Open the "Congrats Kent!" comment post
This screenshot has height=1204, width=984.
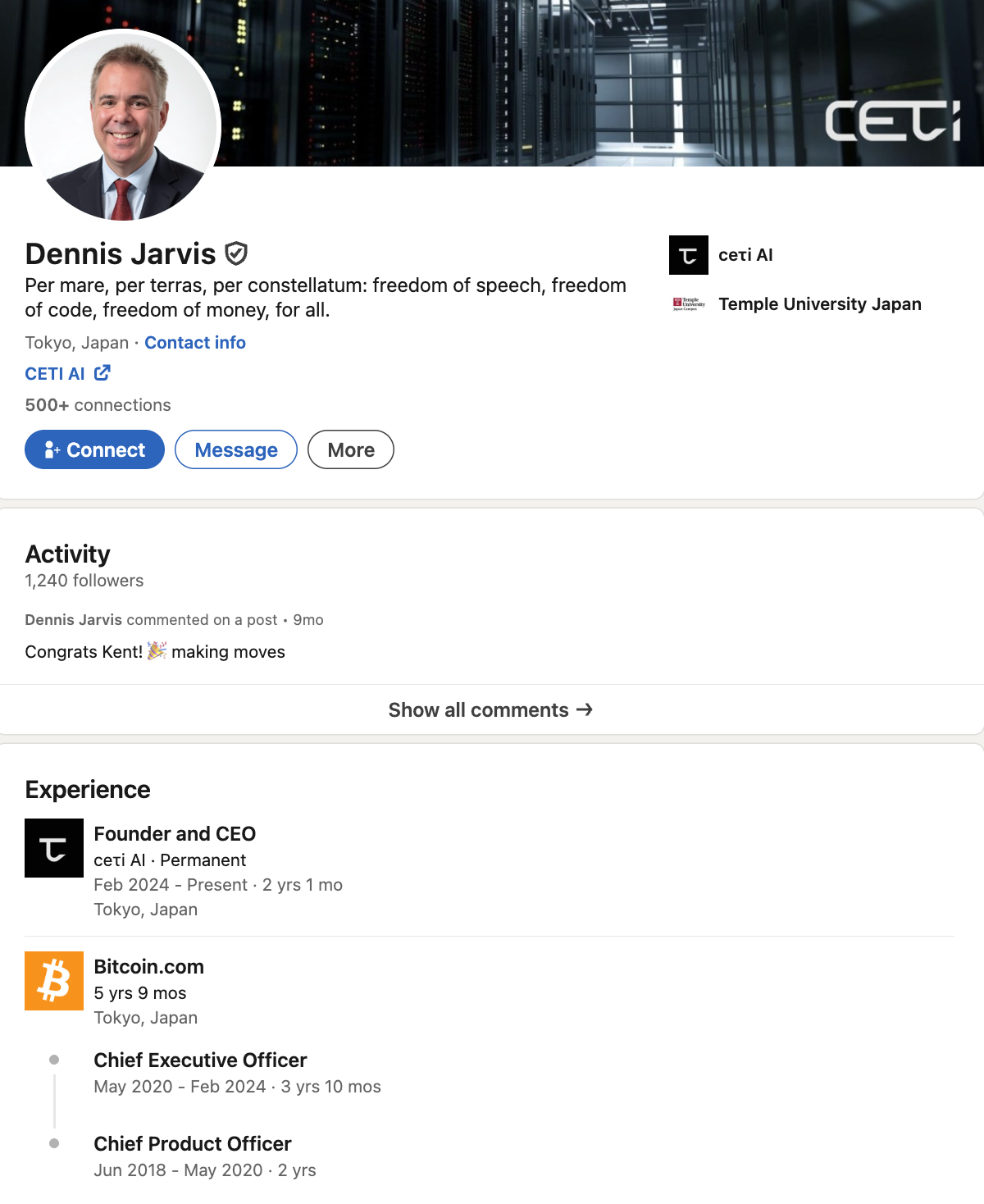(x=155, y=651)
